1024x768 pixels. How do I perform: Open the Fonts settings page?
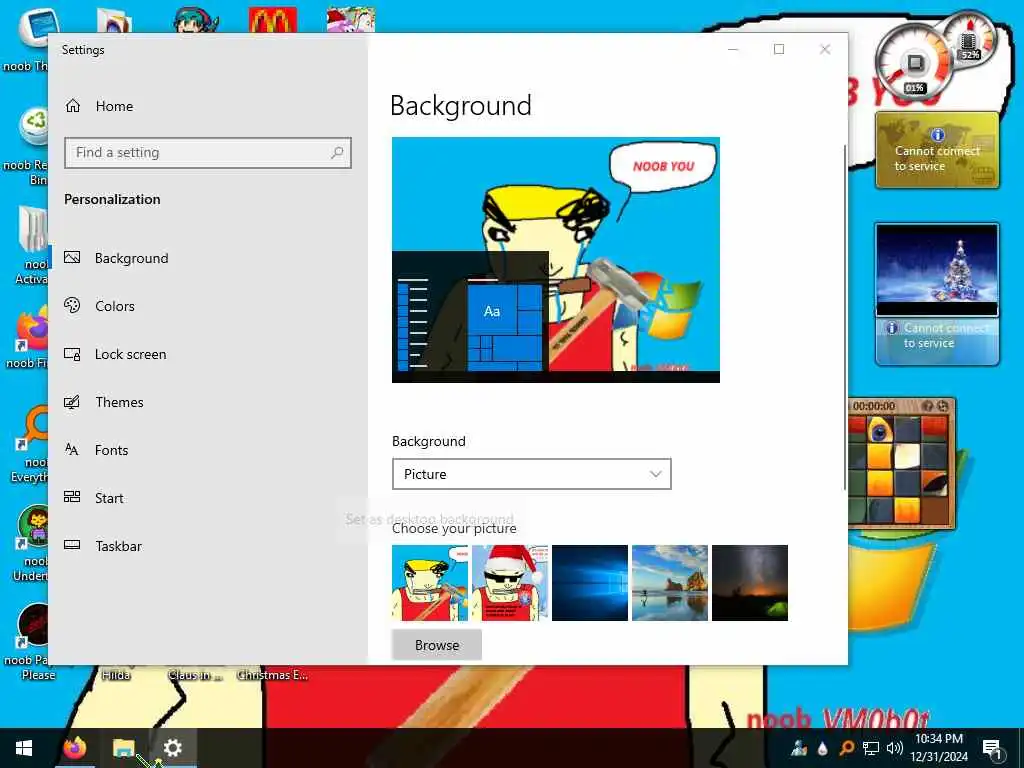pos(111,450)
